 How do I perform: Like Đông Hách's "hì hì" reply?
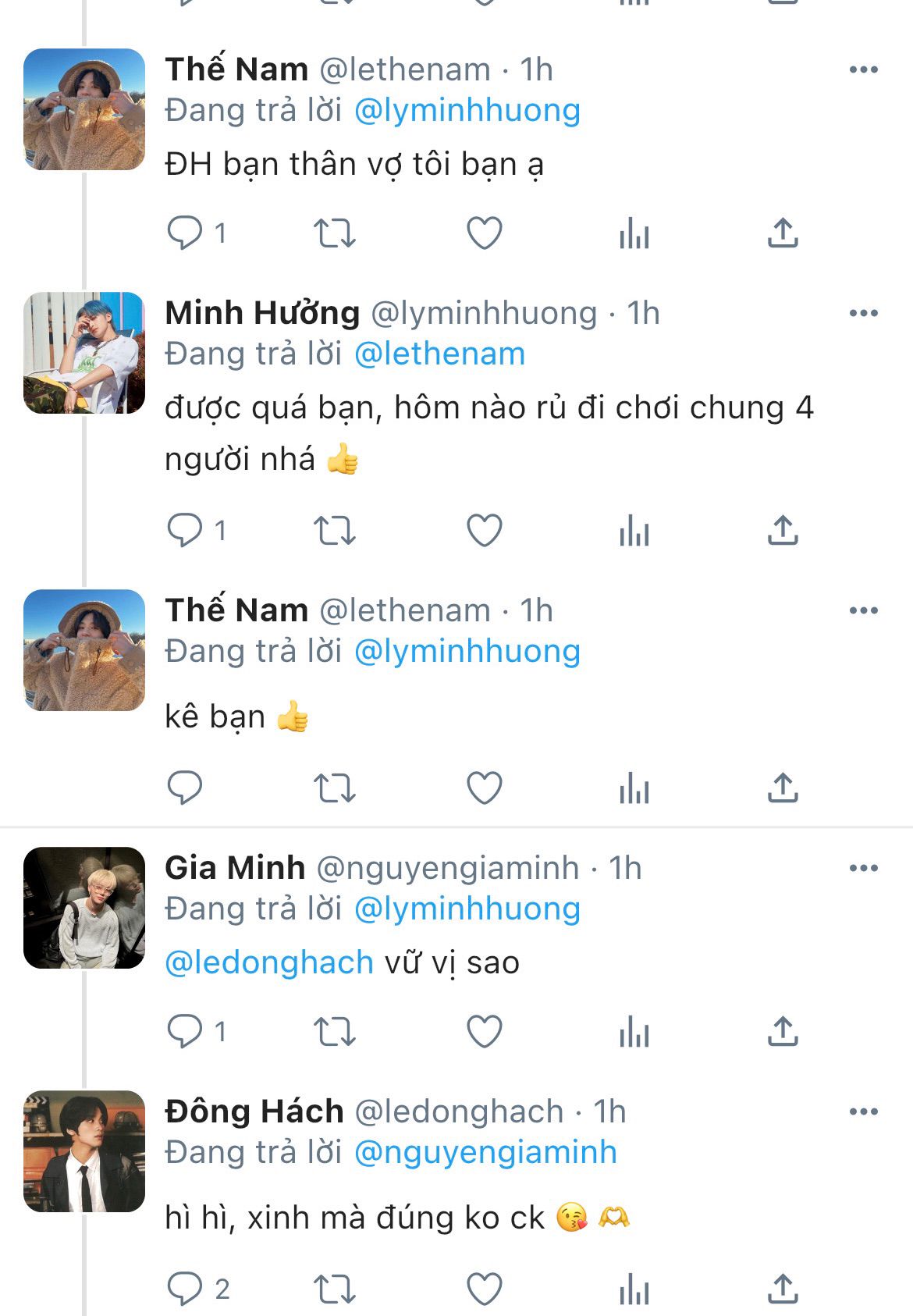coord(484,1289)
